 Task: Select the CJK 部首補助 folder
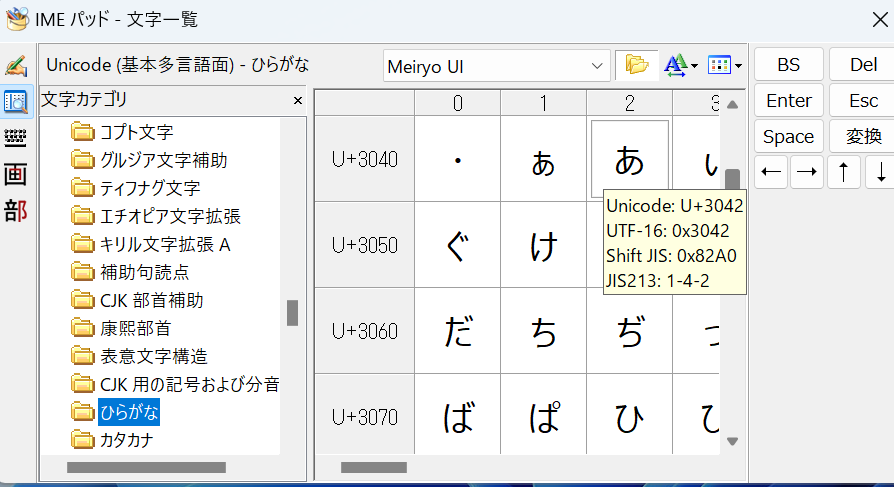pyautogui.click(x=137, y=301)
